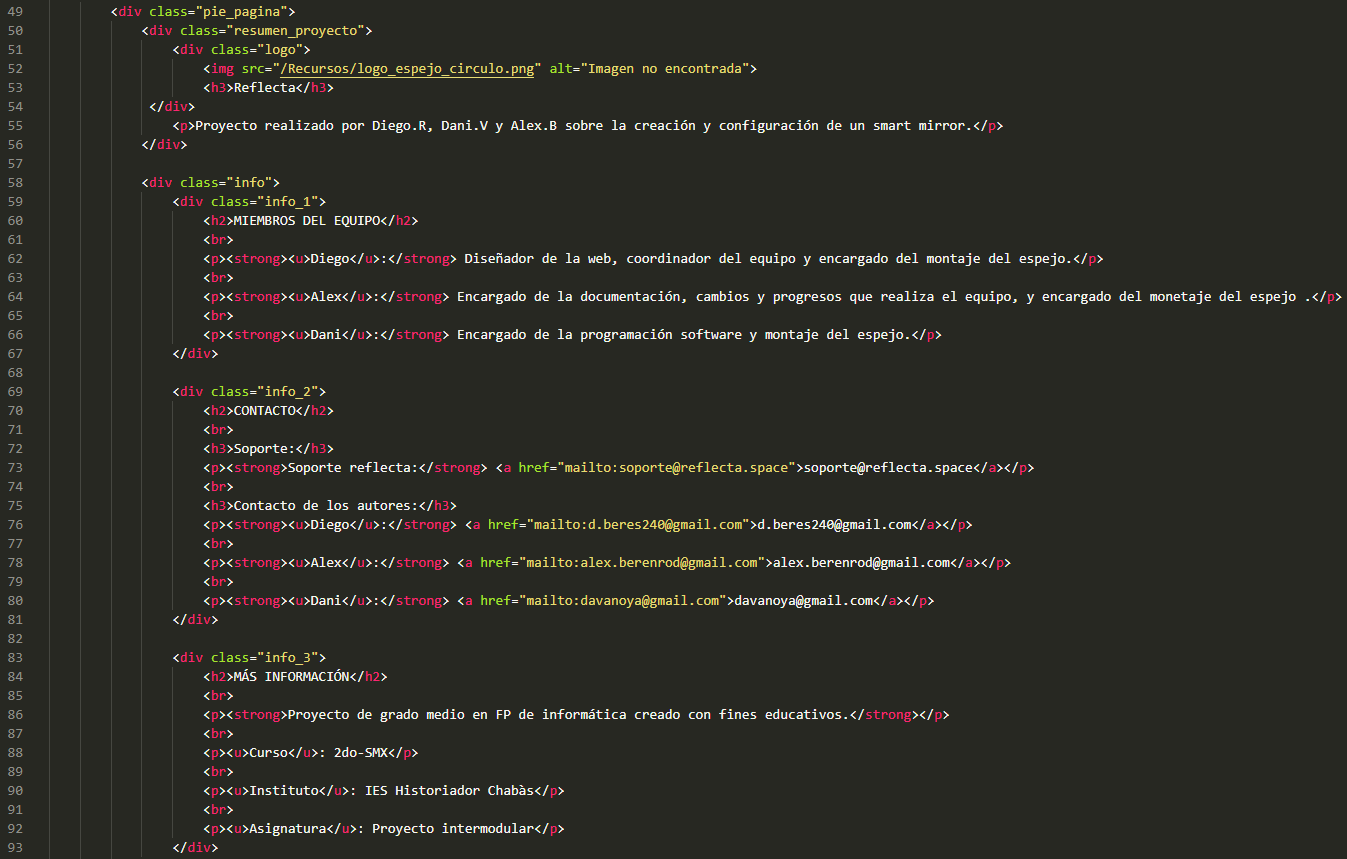This screenshot has width=1347, height=859.
Task: Click the text "Proyecto de grado medio en FP"
Action: pyautogui.click(x=399, y=715)
